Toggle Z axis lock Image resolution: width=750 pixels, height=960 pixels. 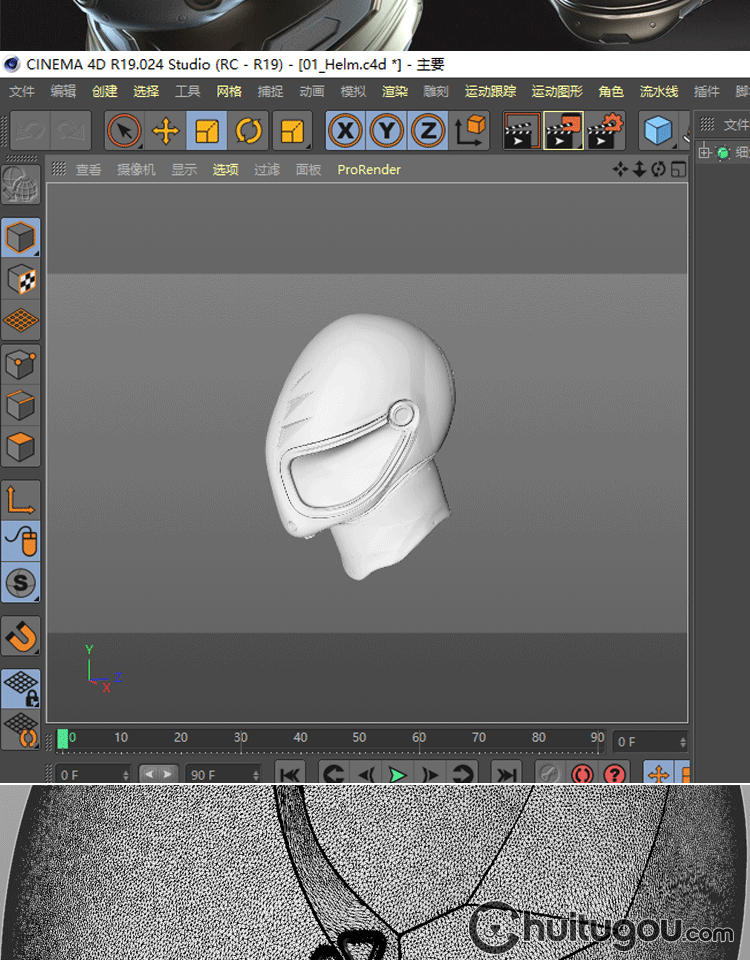[x=428, y=130]
